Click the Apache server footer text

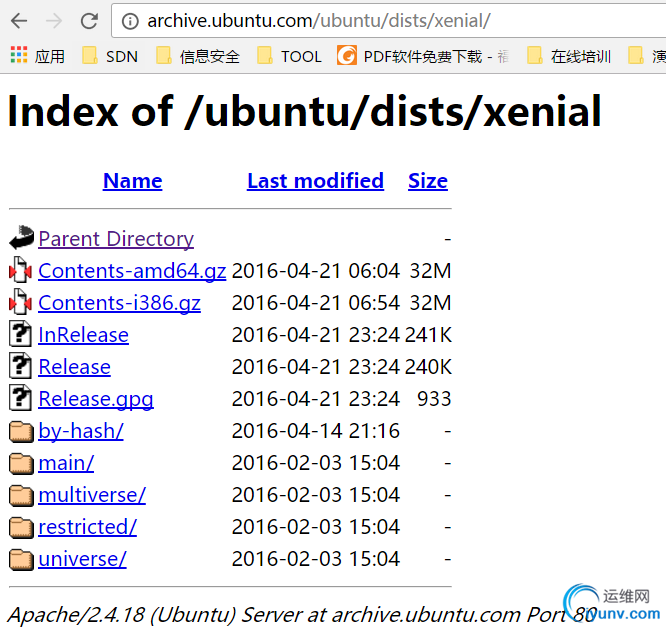pos(302,615)
